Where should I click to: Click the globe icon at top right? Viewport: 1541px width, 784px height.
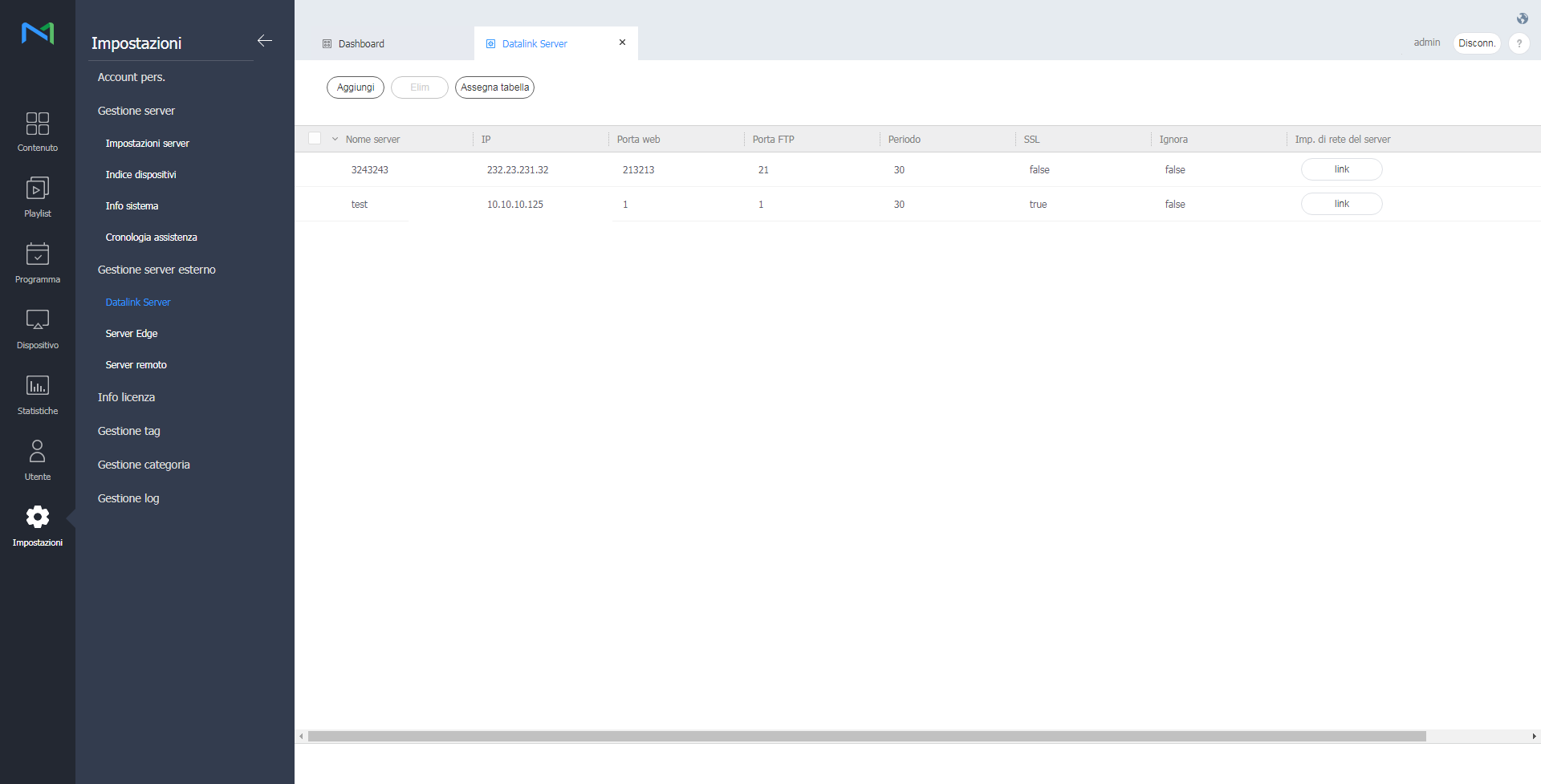1522,18
